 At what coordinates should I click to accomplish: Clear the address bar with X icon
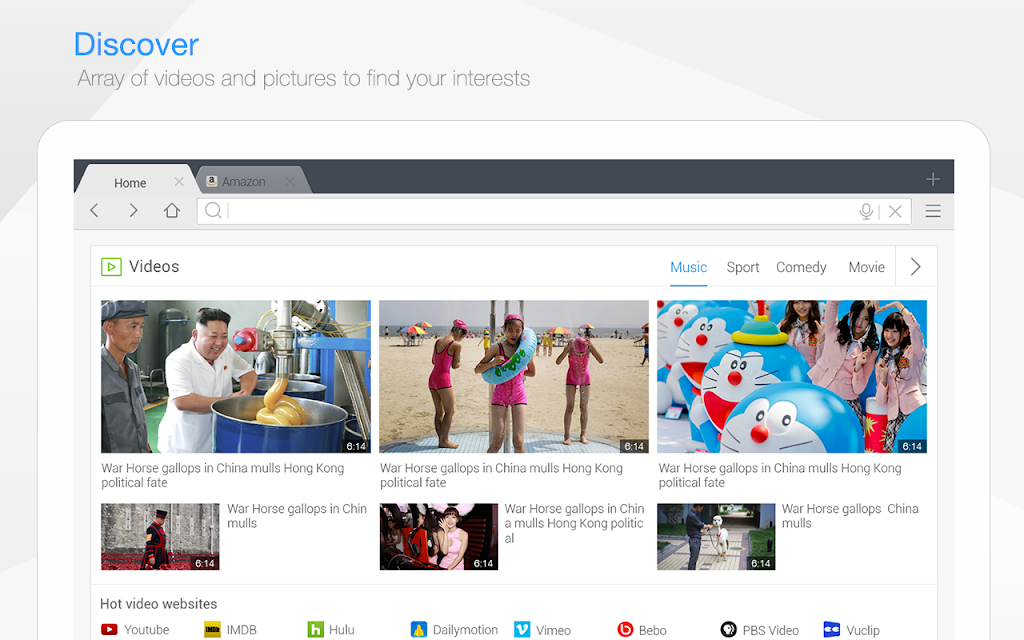(895, 211)
